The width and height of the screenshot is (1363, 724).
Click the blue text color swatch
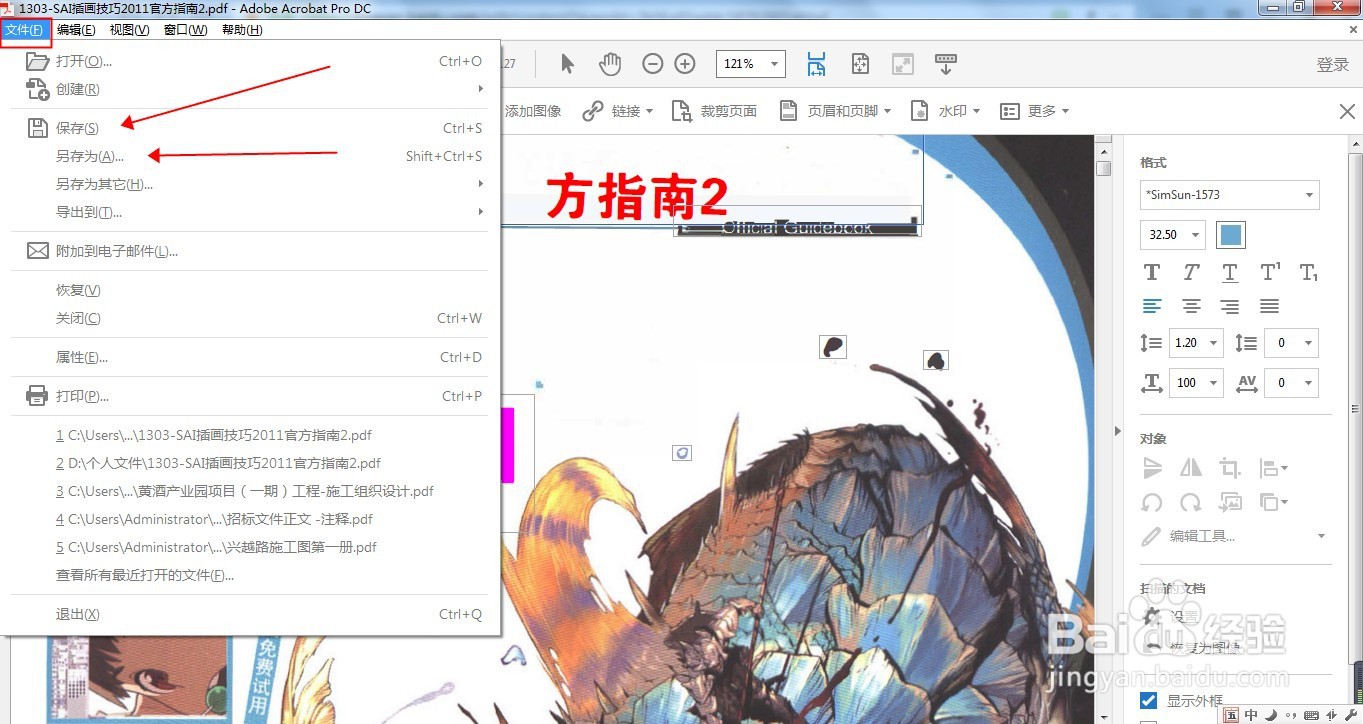click(1230, 234)
